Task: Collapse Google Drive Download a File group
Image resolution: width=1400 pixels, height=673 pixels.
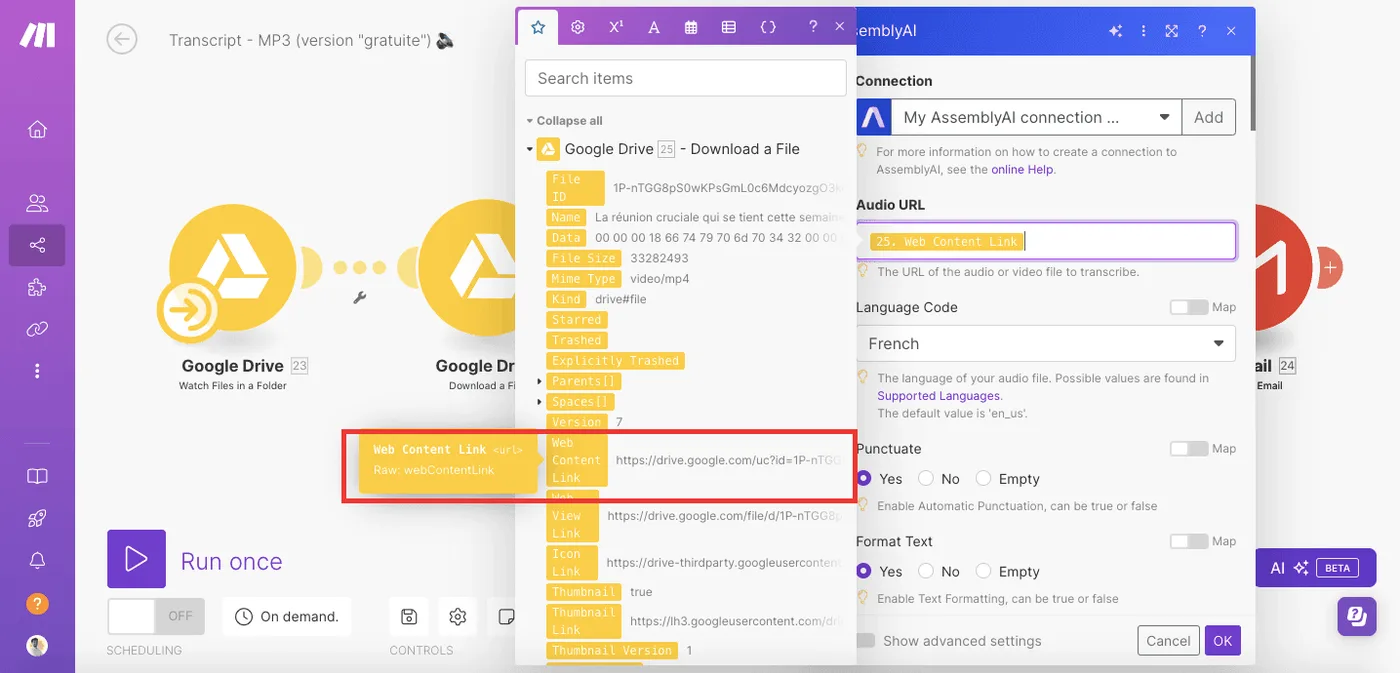Action: pyautogui.click(x=530, y=150)
